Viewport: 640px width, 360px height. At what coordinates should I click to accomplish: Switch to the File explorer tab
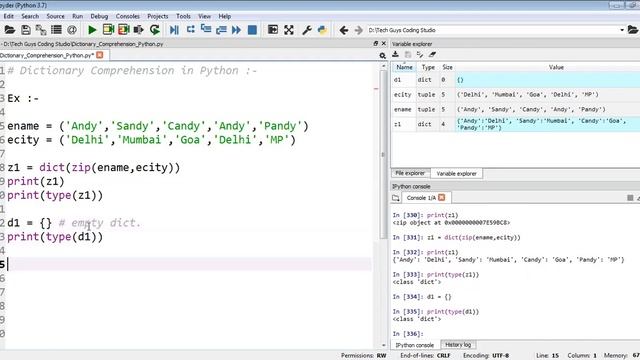410,173
